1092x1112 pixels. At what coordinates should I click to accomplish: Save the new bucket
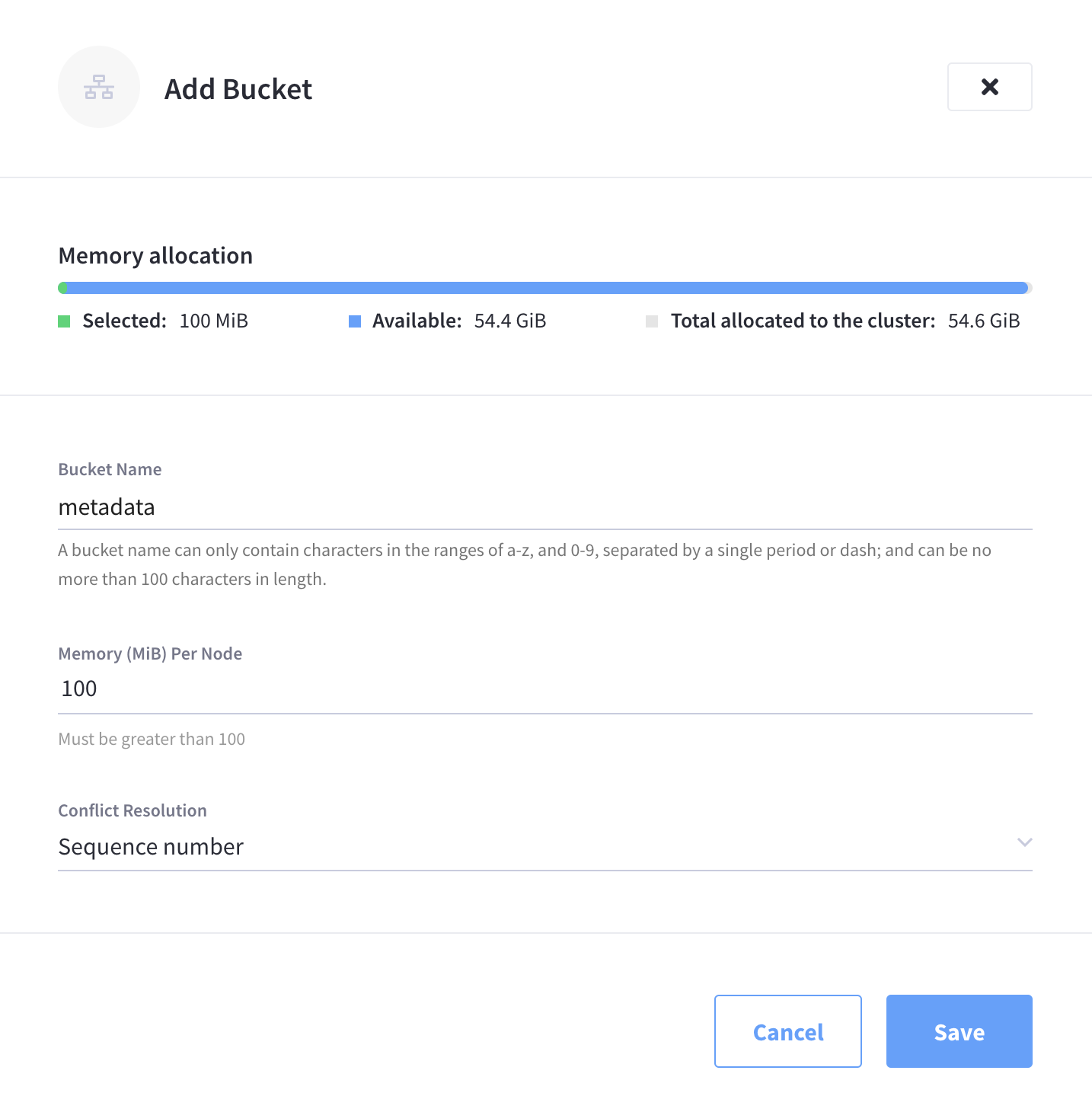pos(959,1031)
